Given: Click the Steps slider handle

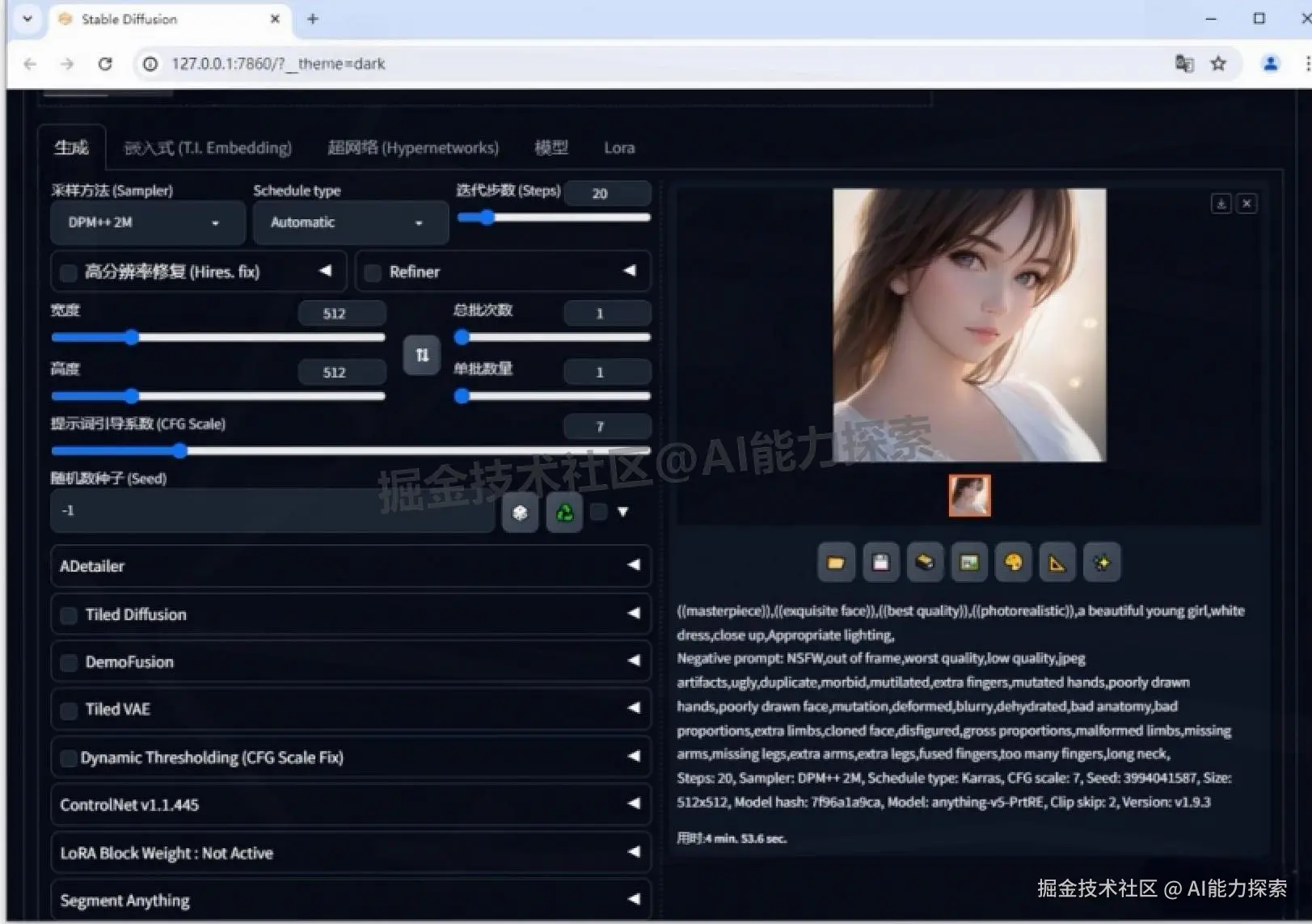Looking at the screenshot, I should coord(485,217).
